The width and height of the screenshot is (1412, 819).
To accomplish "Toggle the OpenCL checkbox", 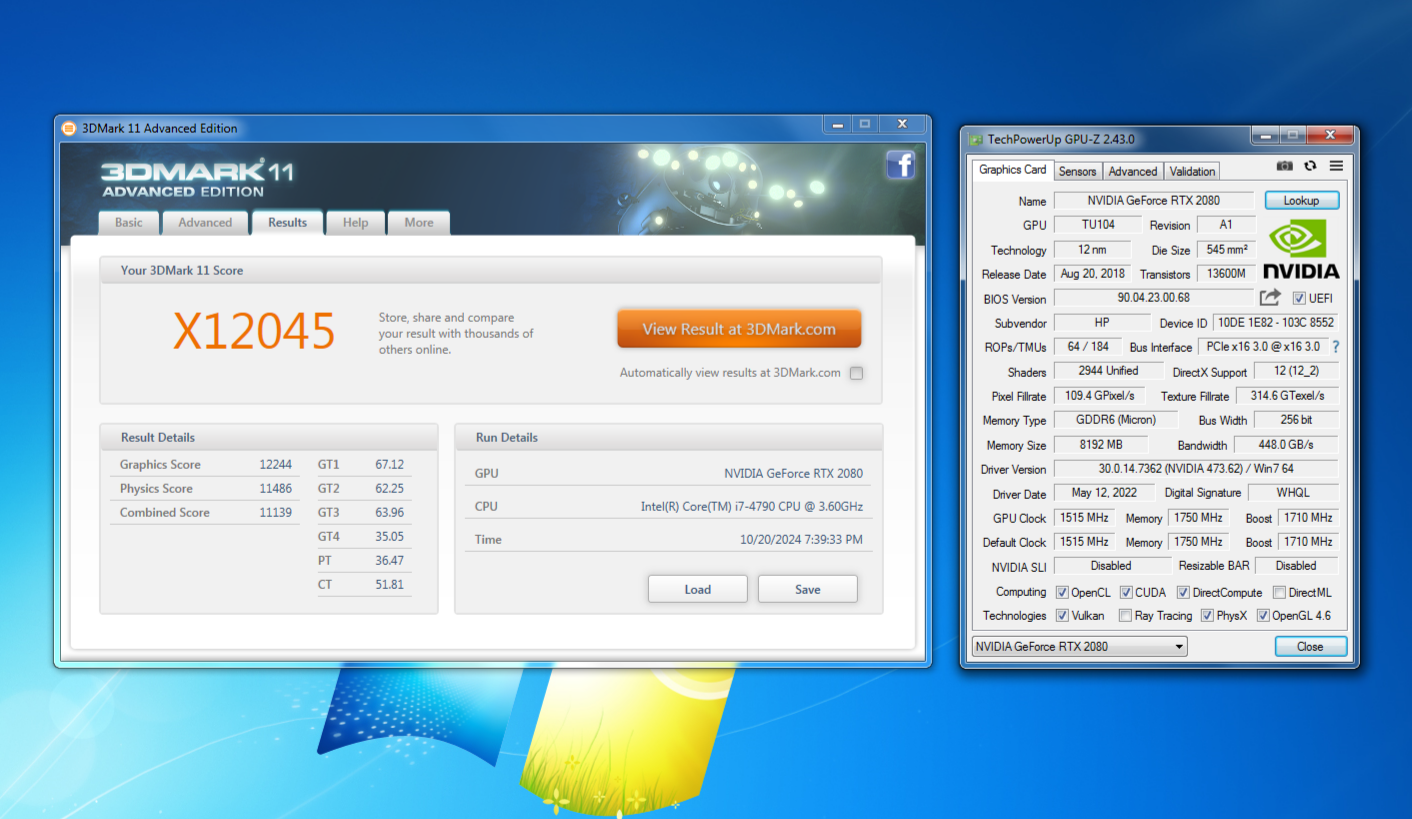I will click(x=1062, y=592).
